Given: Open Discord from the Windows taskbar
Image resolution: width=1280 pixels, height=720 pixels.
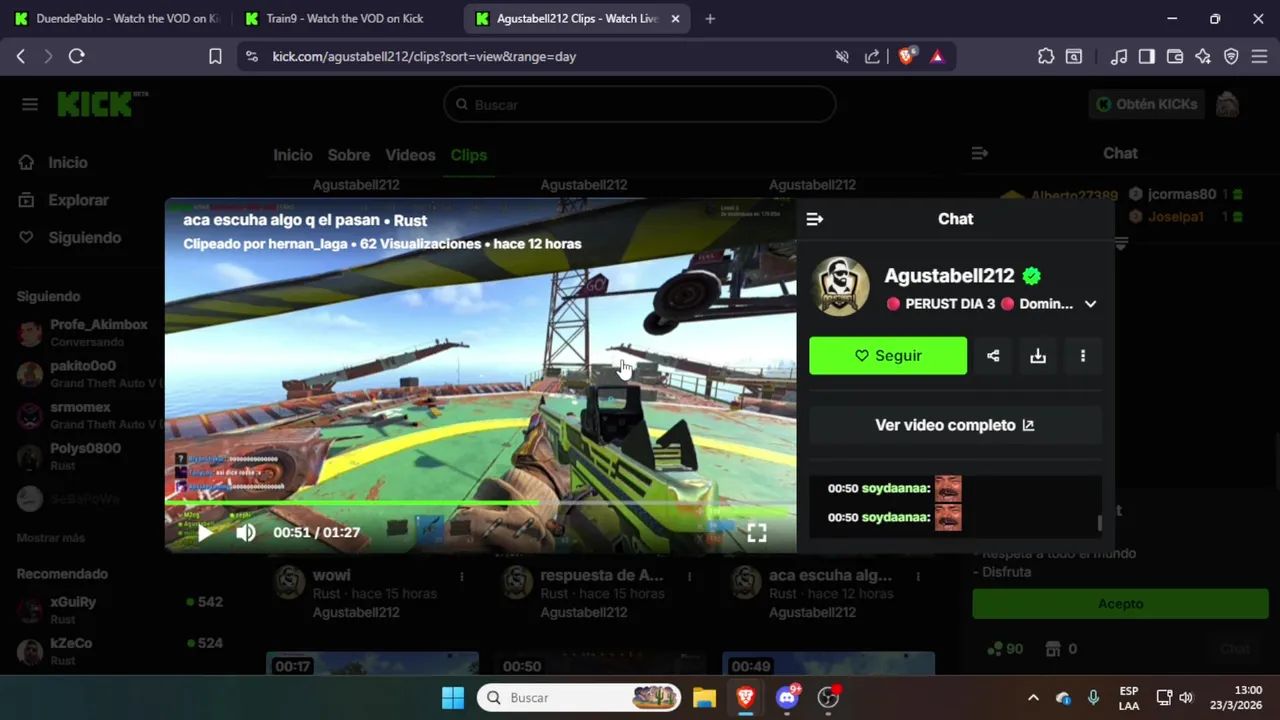Looking at the screenshot, I should click(787, 697).
